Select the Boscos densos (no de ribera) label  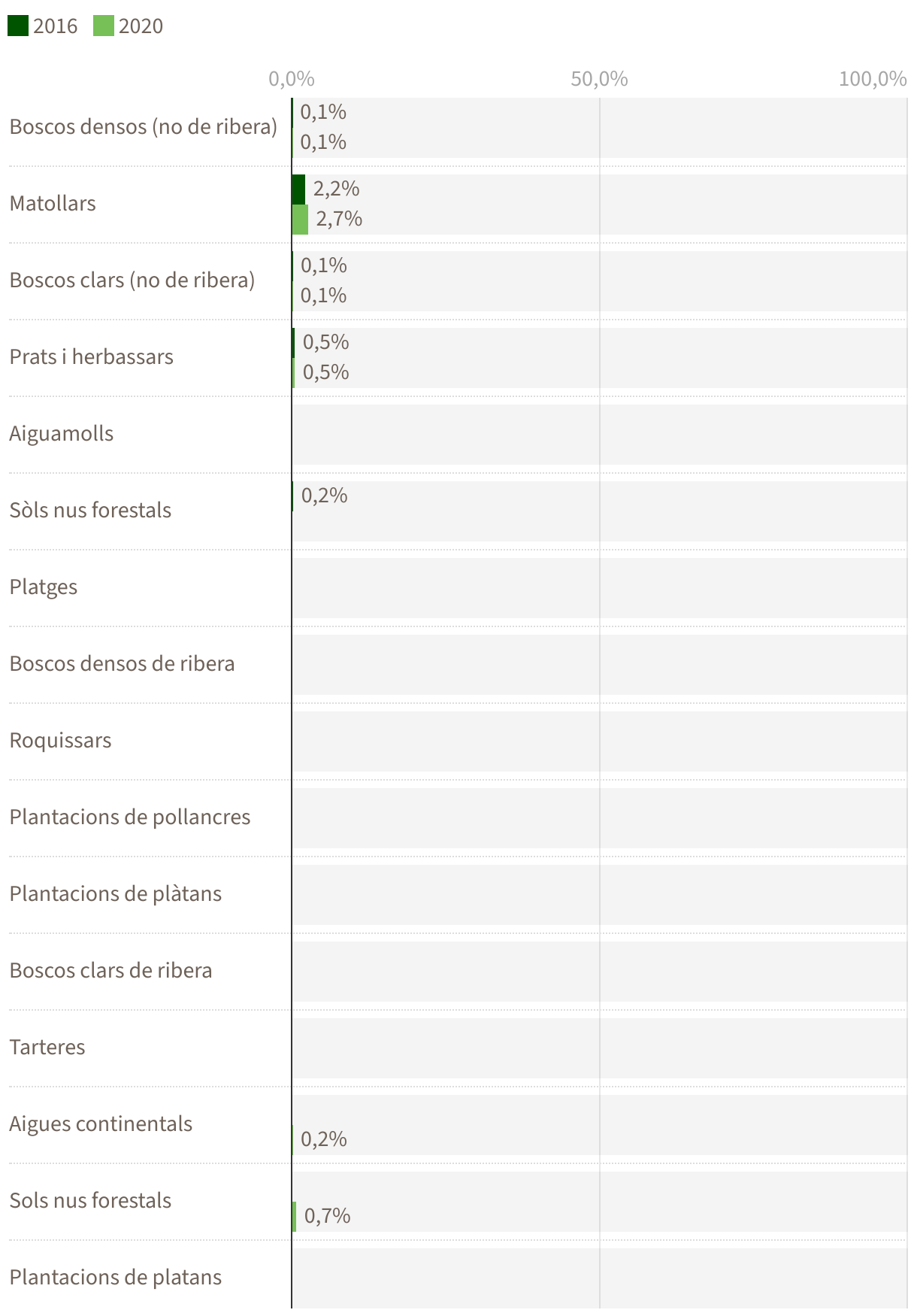[x=144, y=127]
